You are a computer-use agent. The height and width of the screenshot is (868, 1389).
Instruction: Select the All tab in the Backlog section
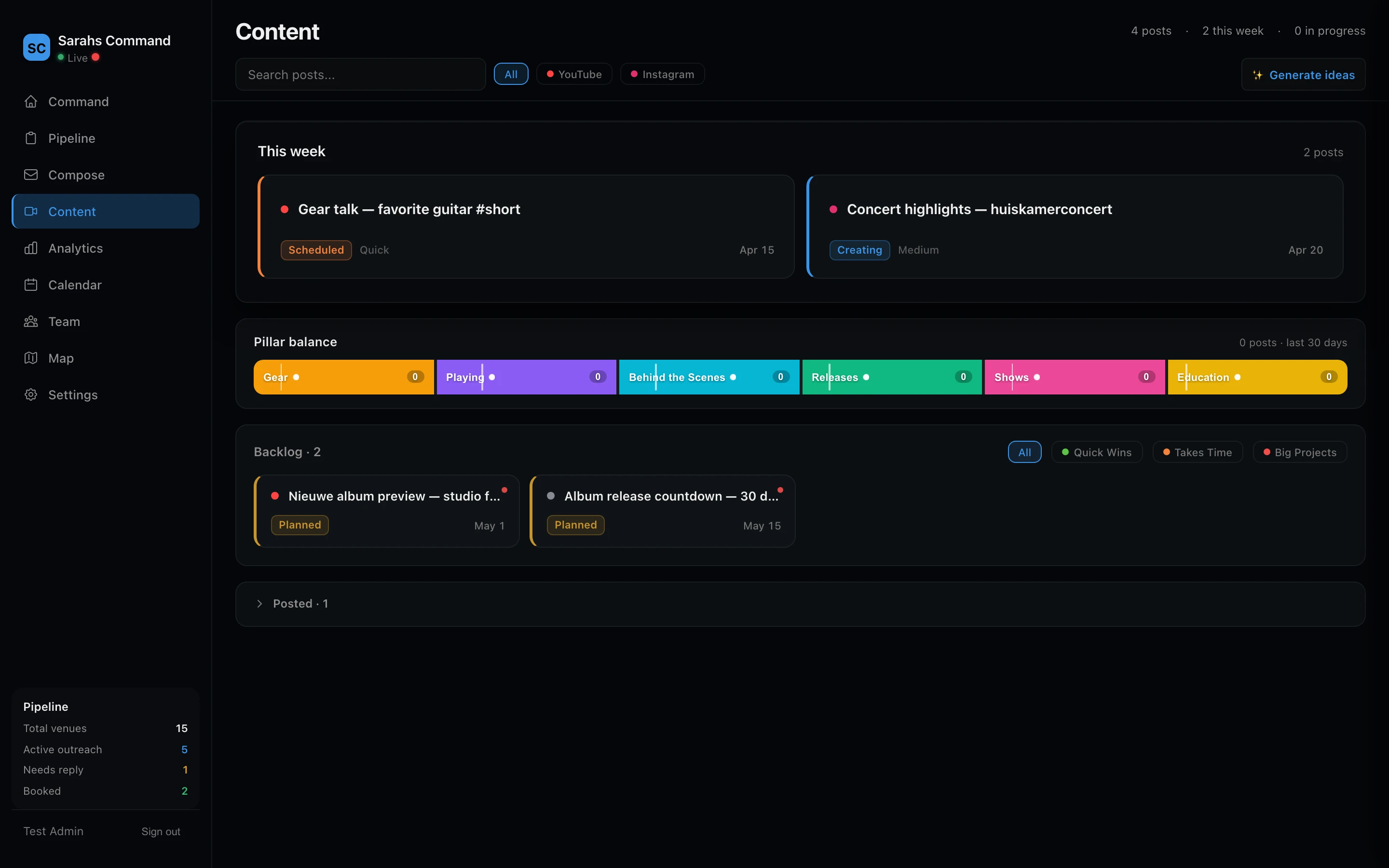1024,452
